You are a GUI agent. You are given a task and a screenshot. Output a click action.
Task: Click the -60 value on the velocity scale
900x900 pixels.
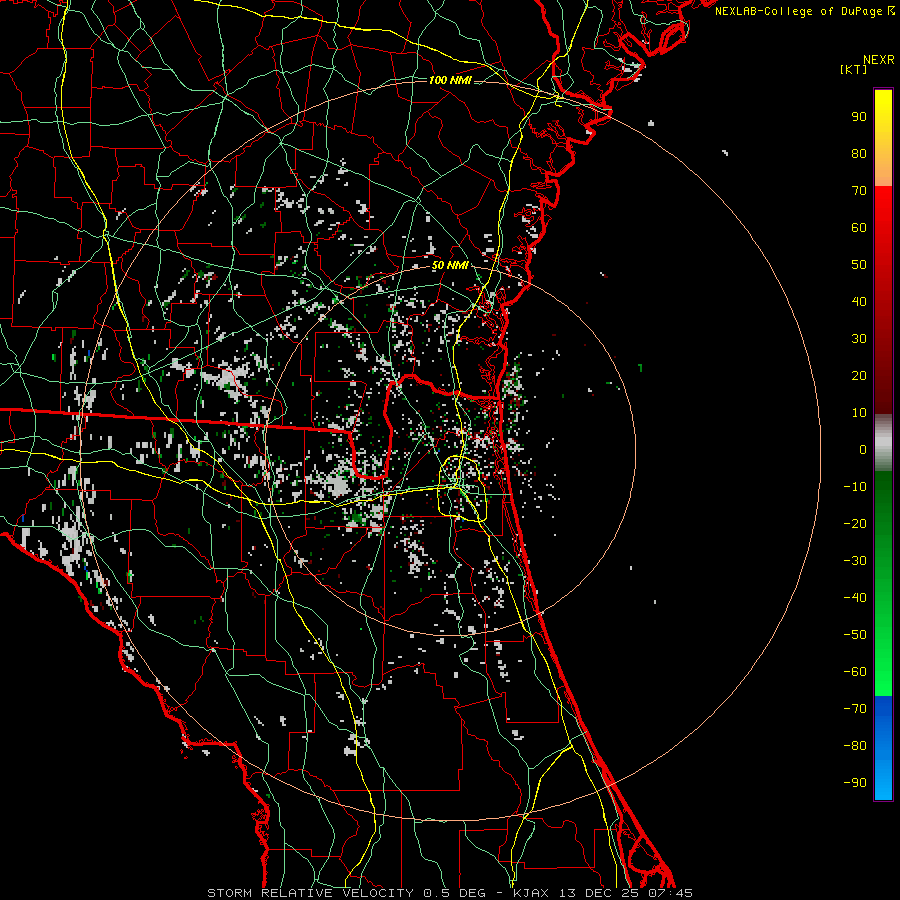855,672
